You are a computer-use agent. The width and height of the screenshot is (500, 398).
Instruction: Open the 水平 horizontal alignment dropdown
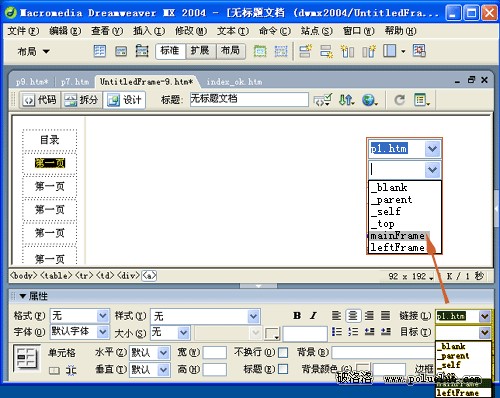(163, 353)
